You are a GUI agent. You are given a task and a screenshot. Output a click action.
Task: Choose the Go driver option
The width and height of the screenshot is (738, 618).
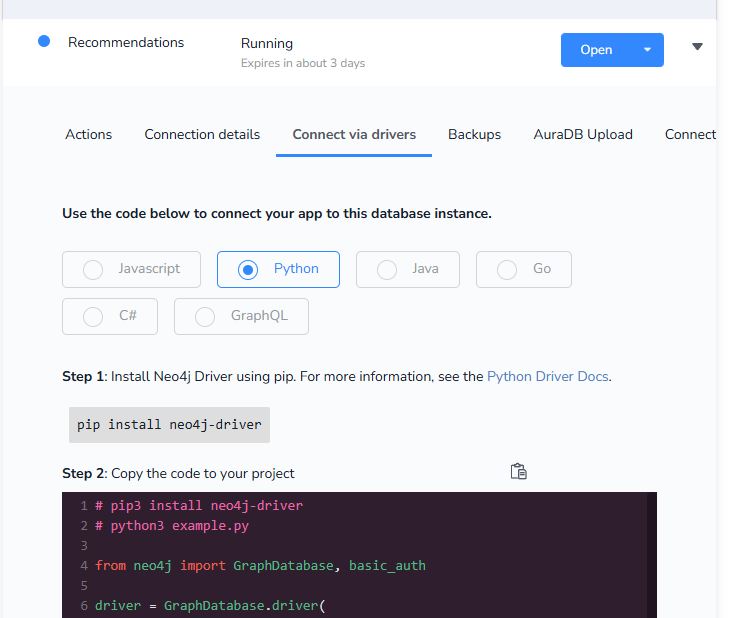point(524,269)
